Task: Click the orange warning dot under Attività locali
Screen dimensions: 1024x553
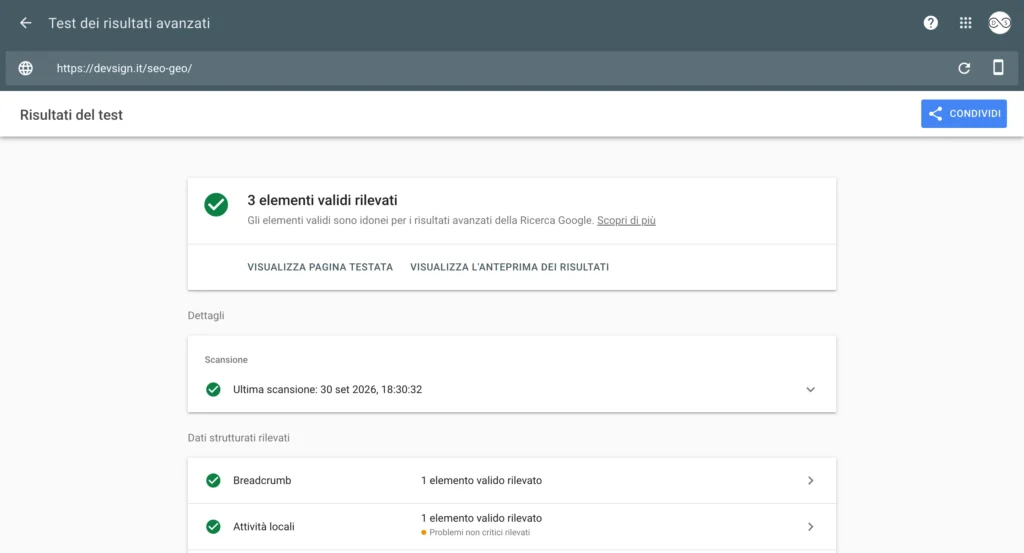Action: 424,533
